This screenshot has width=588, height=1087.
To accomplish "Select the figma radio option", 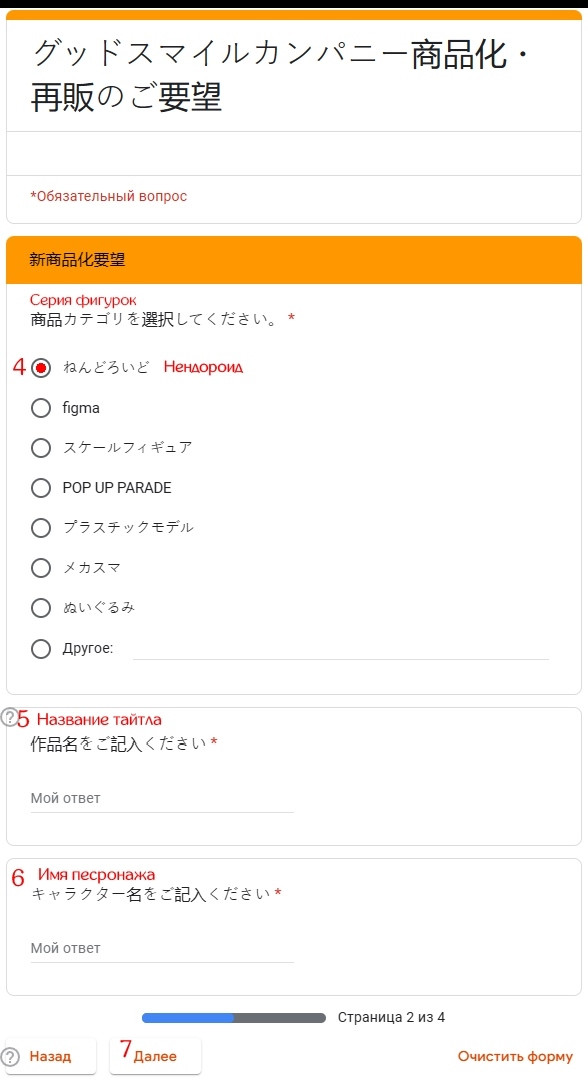I will point(41,408).
